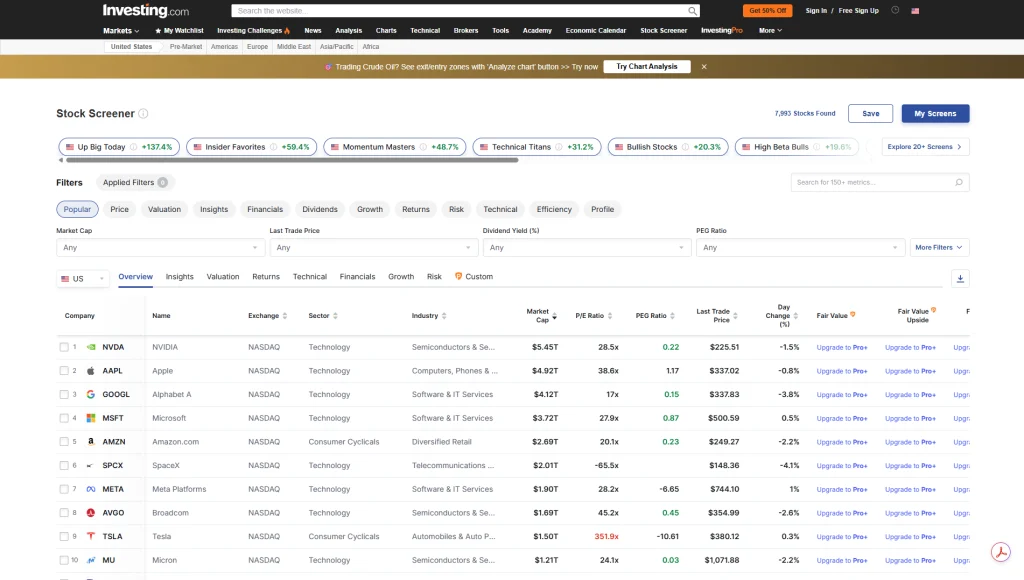Image resolution: width=1024 pixels, height=580 pixels.
Task: Check the box for NVDA row
Action: pyautogui.click(x=64, y=347)
